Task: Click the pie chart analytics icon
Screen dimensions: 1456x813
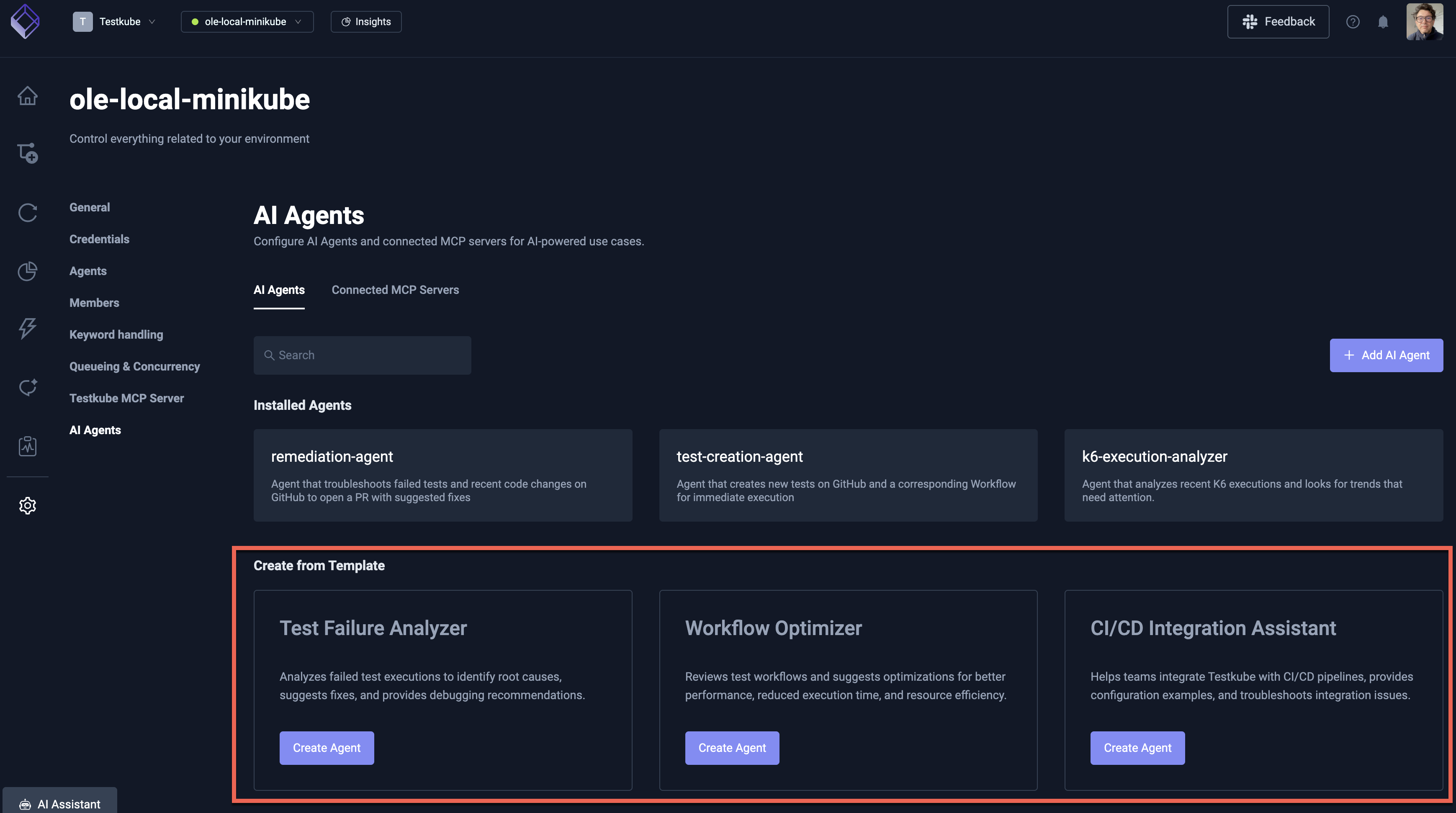Action: coord(27,271)
